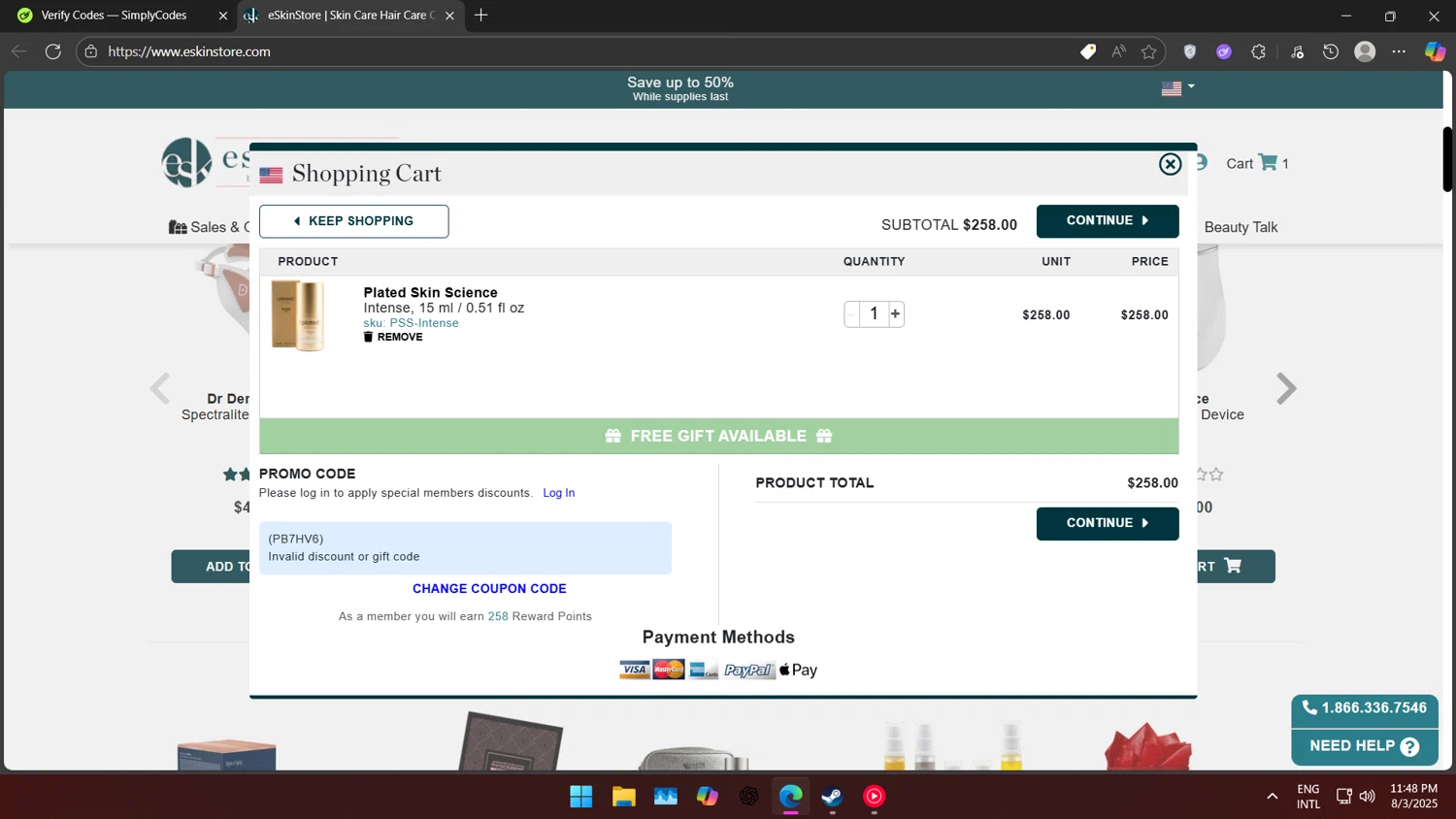Image resolution: width=1456 pixels, height=819 pixels.
Task: Remove Plated Skin Science item from cart
Action: [393, 337]
